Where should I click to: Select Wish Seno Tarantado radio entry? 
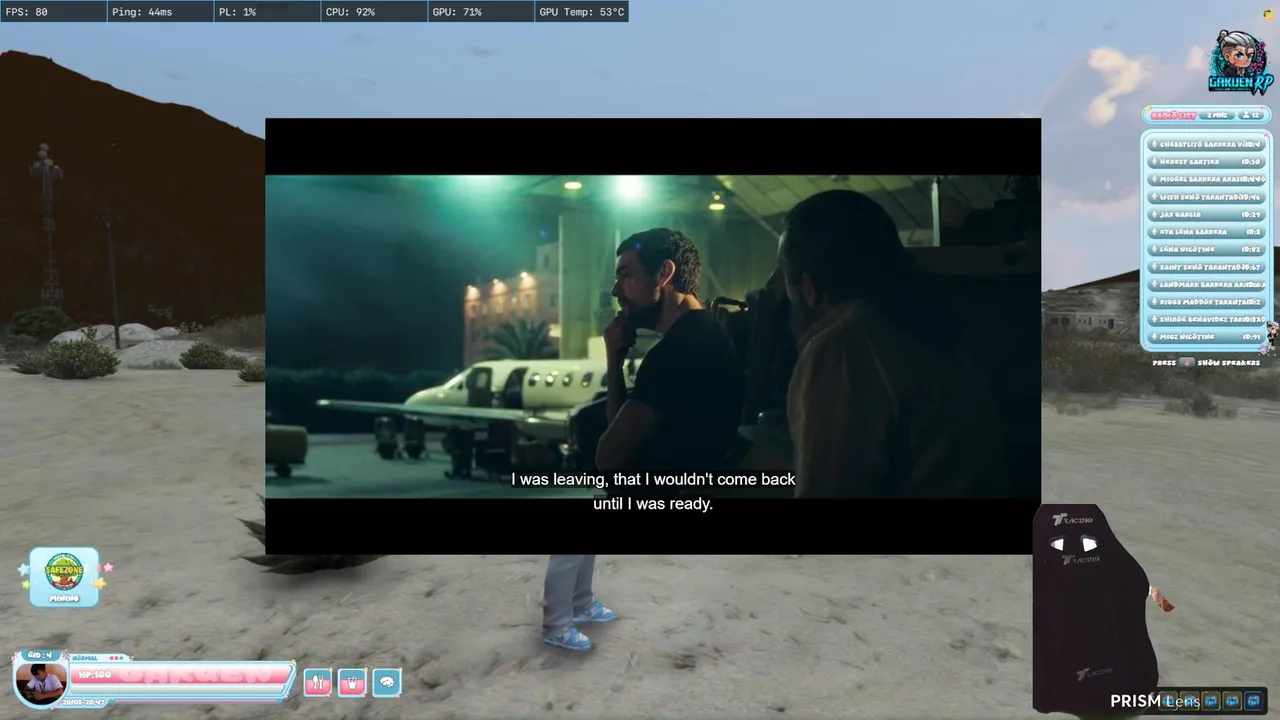pos(1207,197)
